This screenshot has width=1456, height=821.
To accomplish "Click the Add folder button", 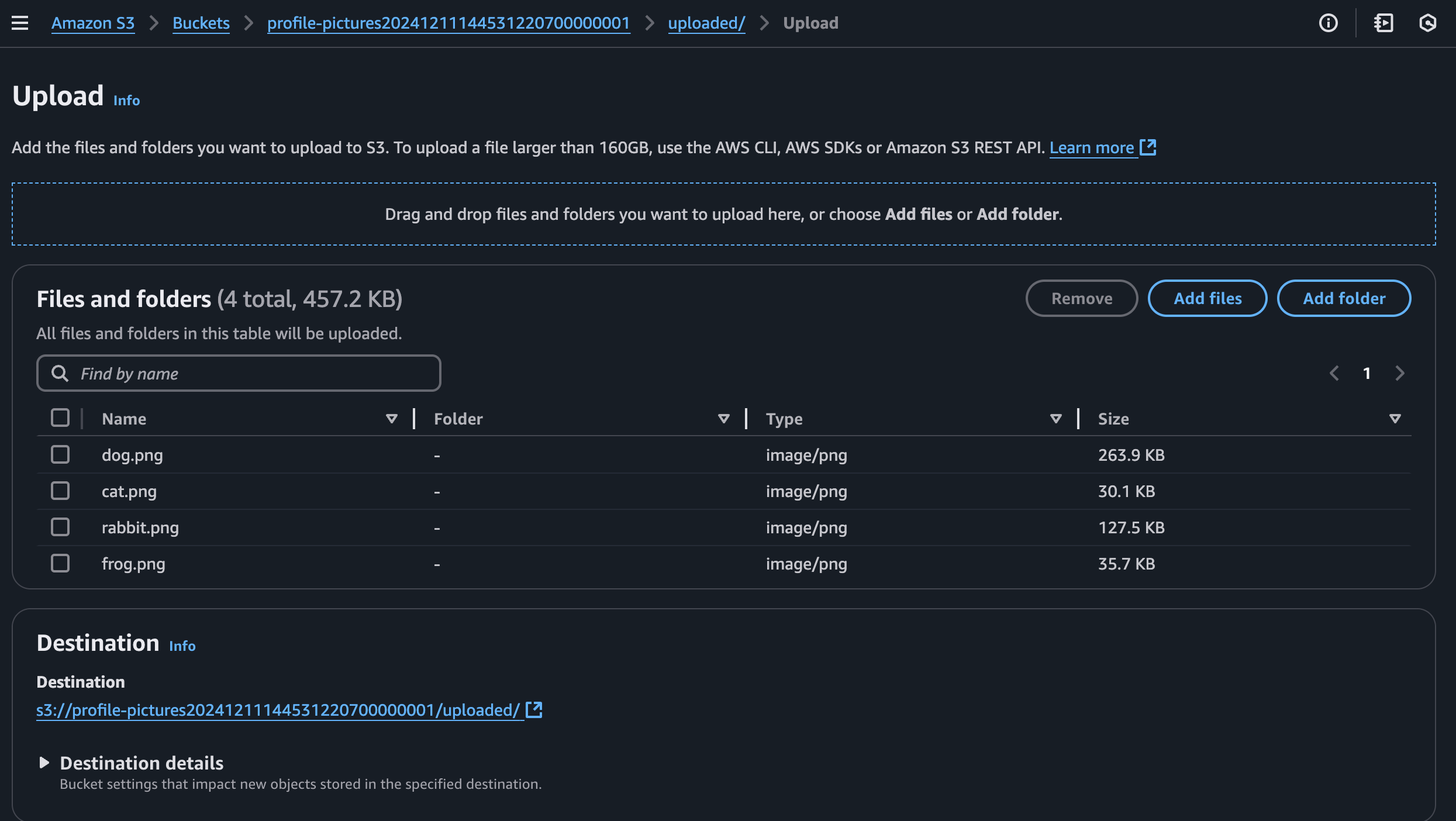I will [x=1344, y=298].
